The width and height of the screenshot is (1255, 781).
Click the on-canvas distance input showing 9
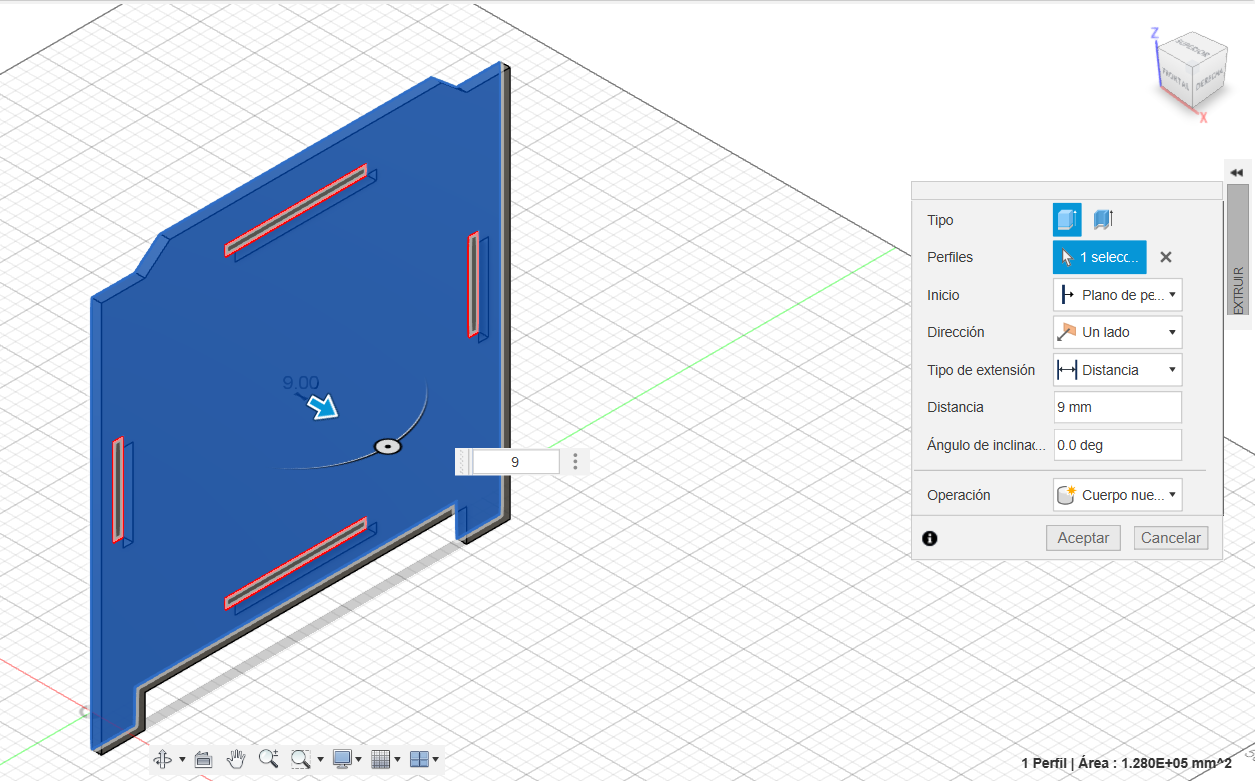pos(515,462)
